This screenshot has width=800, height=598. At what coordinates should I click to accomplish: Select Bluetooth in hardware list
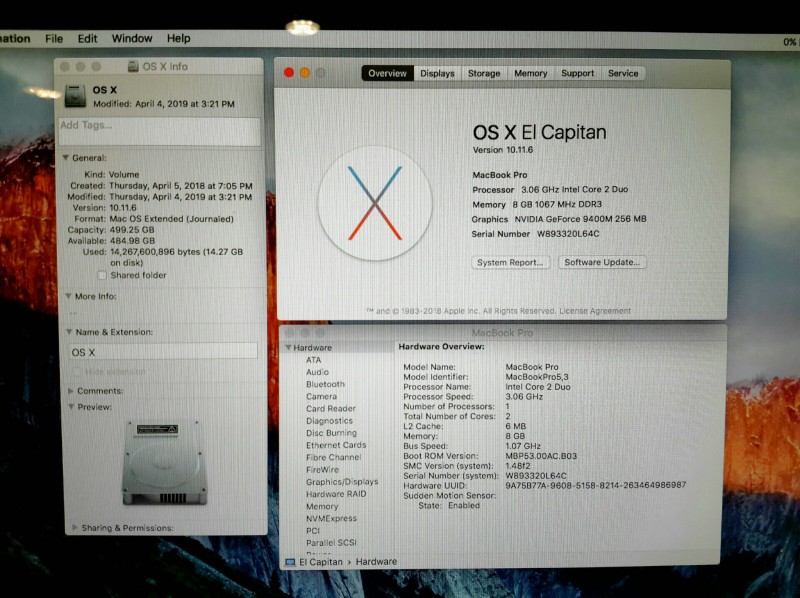[x=326, y=384]
